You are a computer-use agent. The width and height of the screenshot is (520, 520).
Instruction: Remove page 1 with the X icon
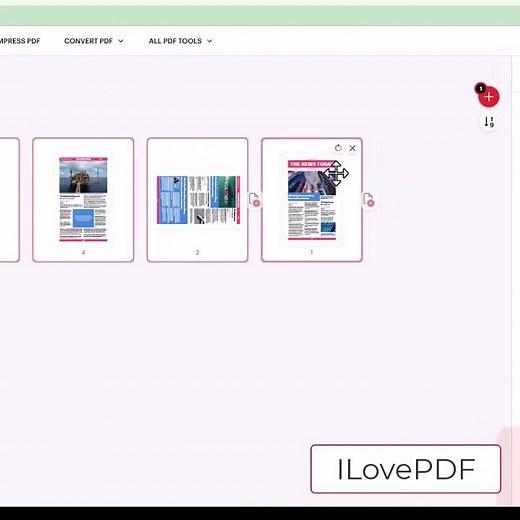coord(352,148)
